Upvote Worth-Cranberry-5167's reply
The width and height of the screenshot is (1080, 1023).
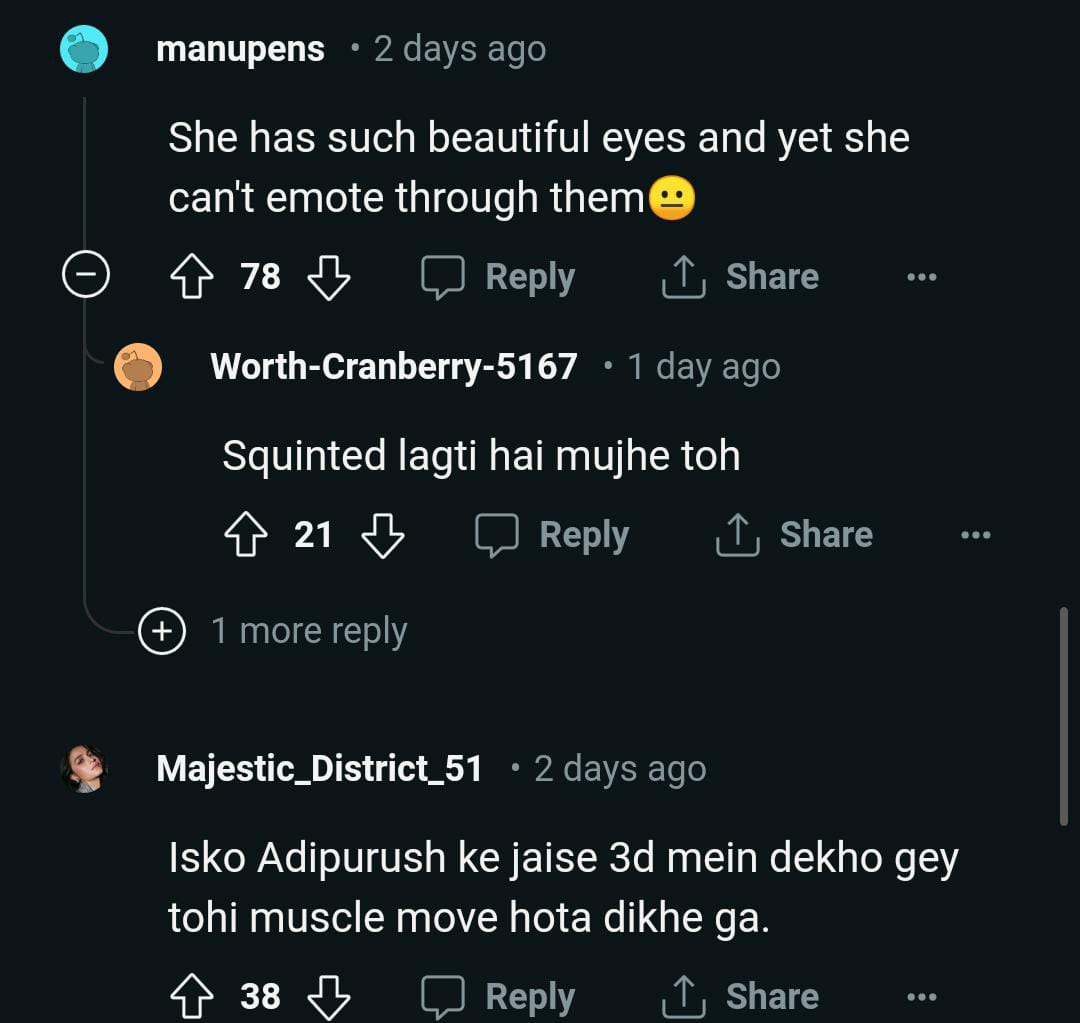click(x=245, y=535)
